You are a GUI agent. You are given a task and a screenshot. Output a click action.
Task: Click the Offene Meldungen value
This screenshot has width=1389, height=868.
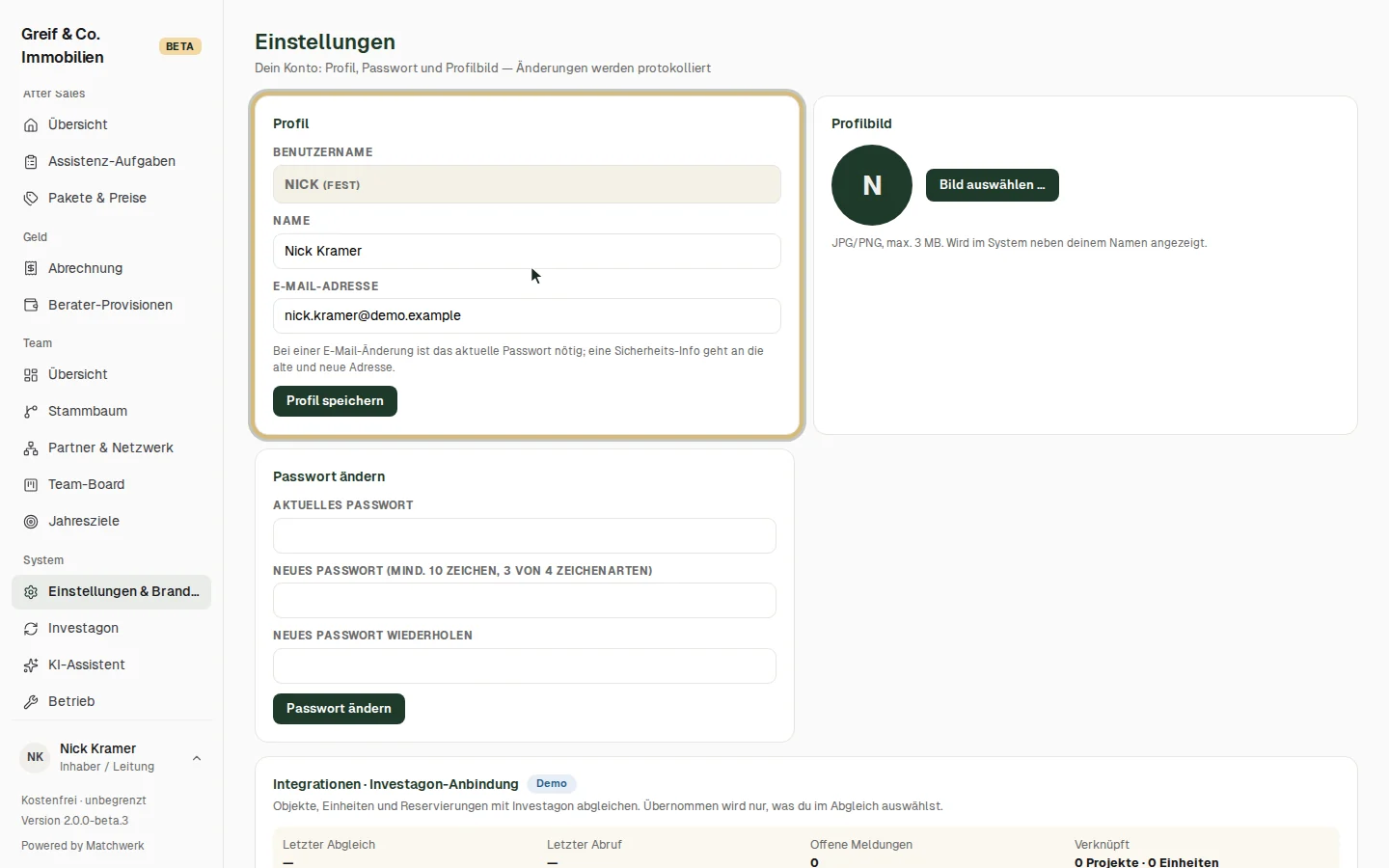tap(815, 862)
